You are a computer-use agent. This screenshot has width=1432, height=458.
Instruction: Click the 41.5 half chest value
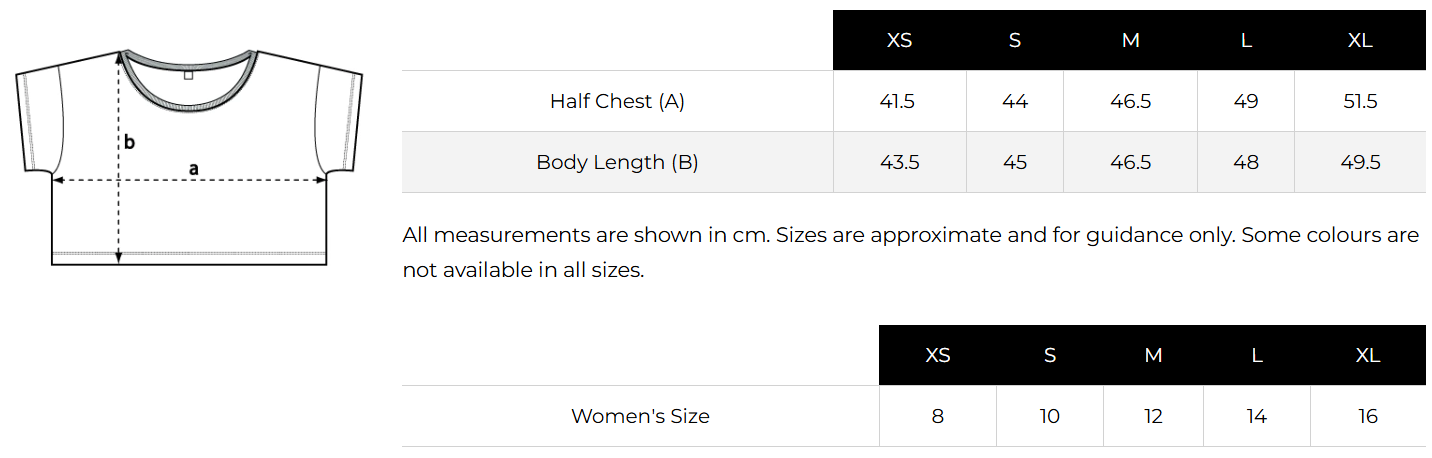(x=899, y=101)
